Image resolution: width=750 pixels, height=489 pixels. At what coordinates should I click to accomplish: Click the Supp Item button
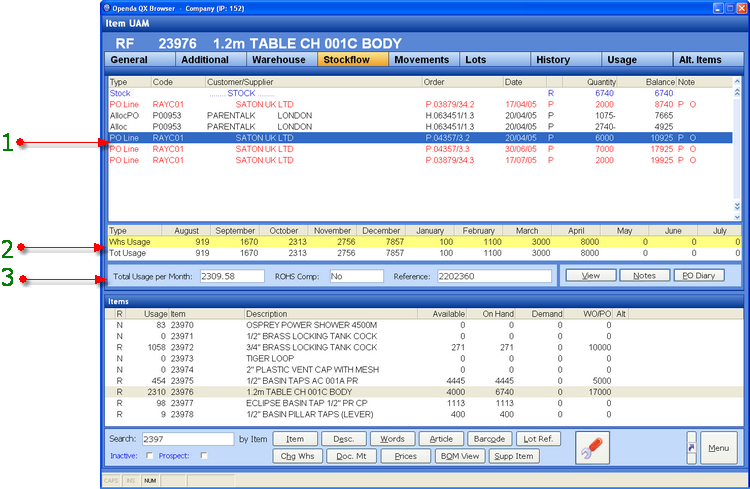(514, 456)
